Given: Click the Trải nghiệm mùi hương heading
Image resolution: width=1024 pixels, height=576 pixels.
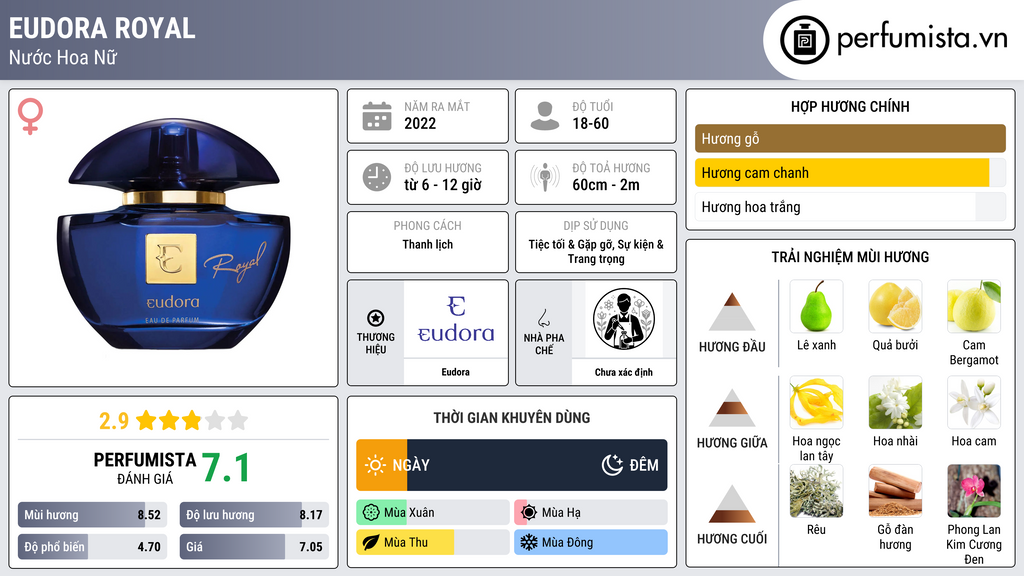Looking at the screenshot, I should pyautogui.click(x=850, y=257).
